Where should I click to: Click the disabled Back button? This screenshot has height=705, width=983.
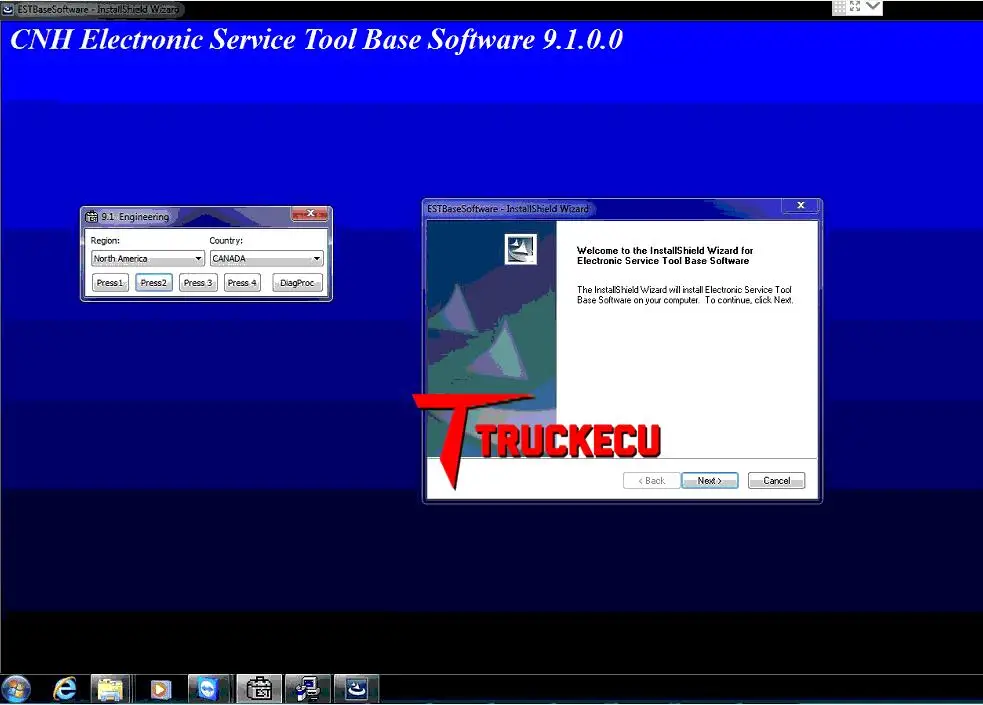click(651, 481)
